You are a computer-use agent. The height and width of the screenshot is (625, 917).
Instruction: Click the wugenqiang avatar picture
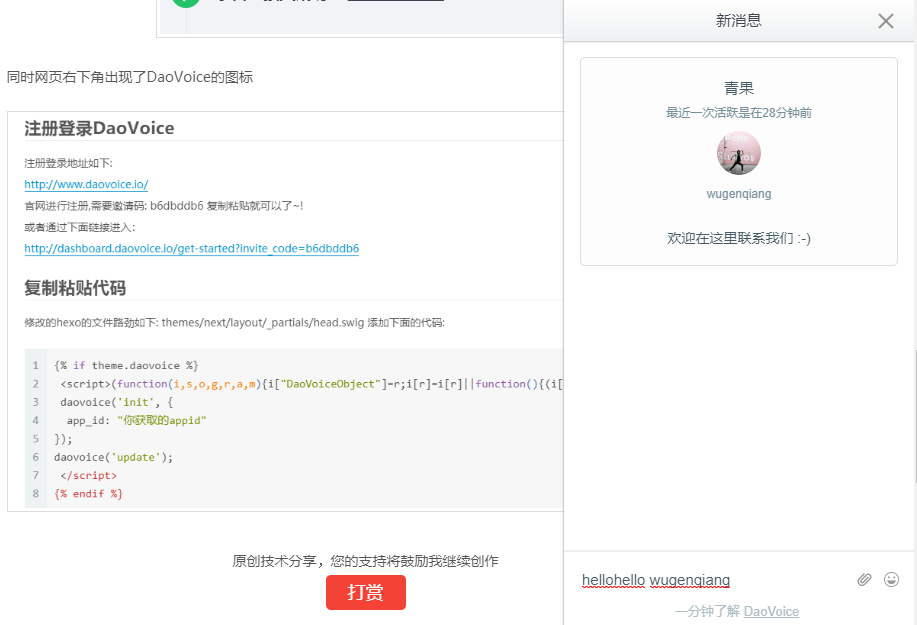(739, 154)
